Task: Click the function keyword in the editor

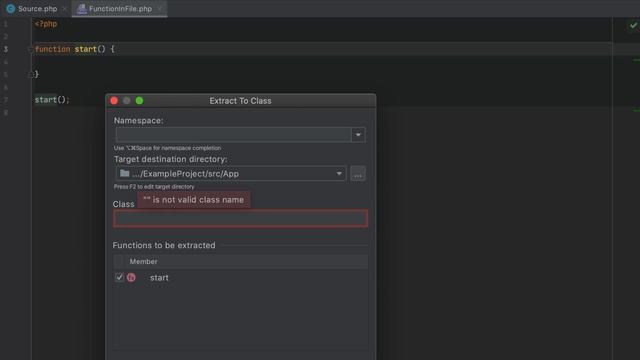Action: (x=52, y=49)
